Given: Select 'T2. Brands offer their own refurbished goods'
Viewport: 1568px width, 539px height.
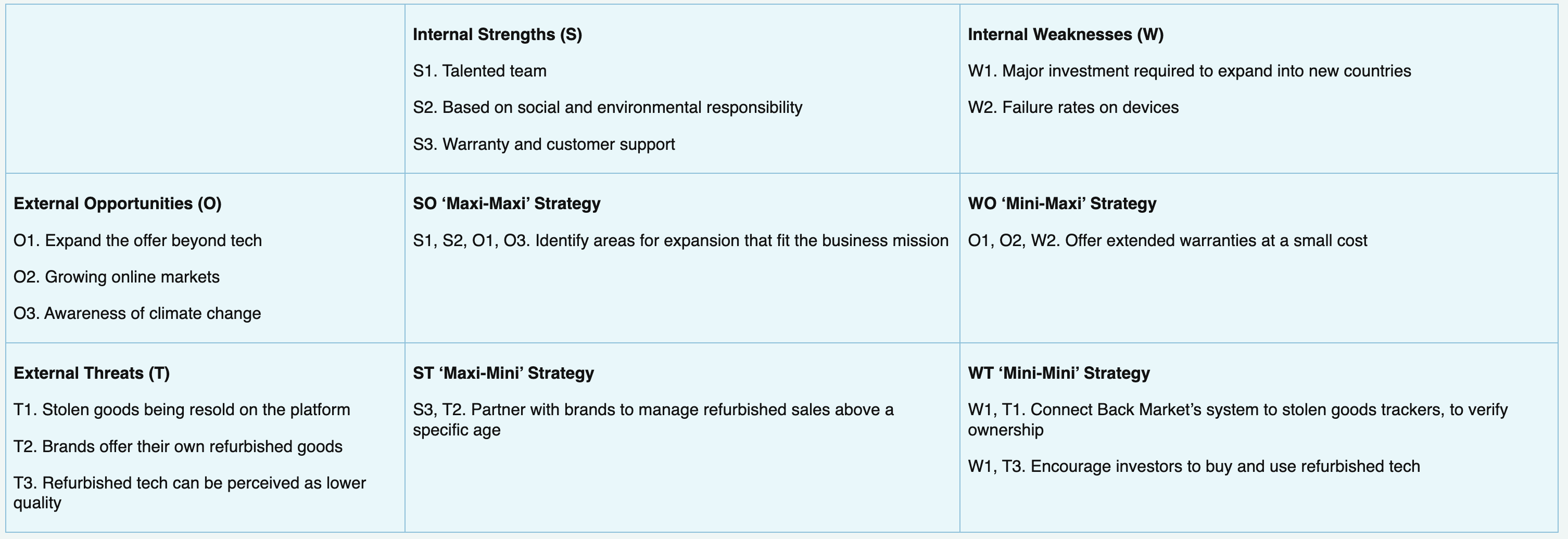Looking at the screenshot, I should pyautogui.click(x=178, y=447).
